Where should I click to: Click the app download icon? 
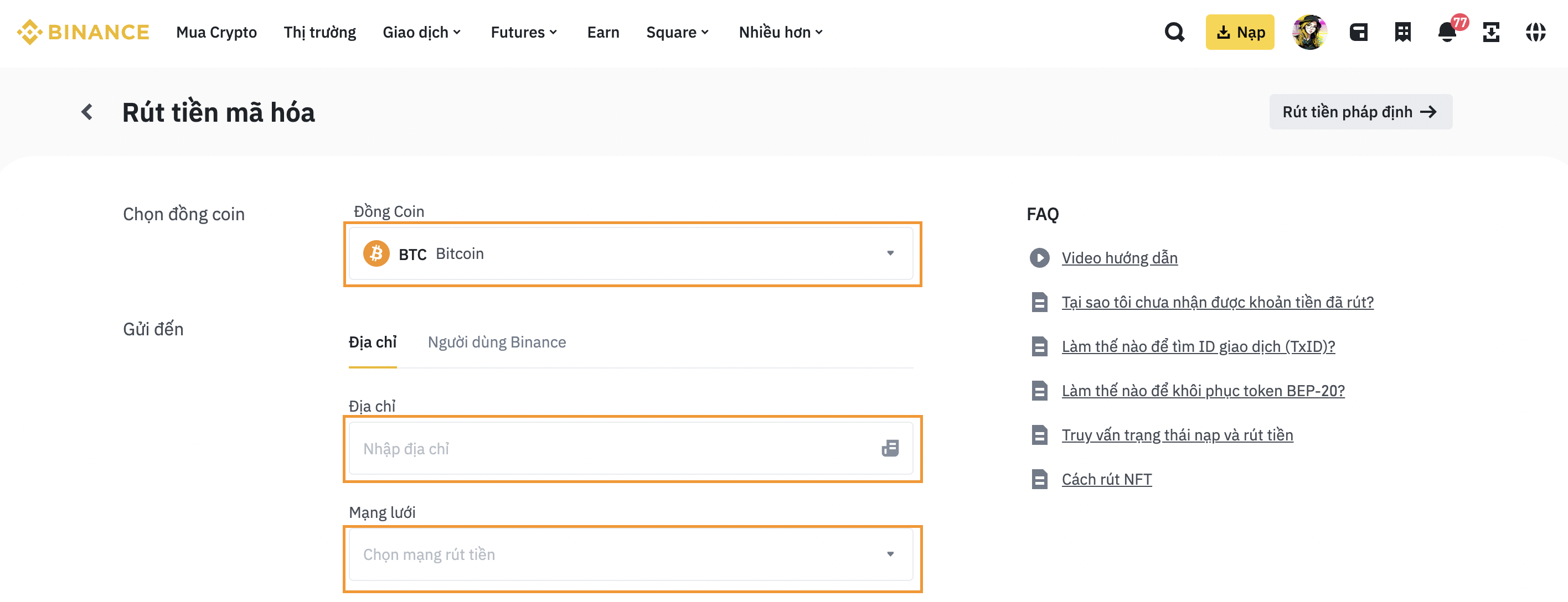[x=1490, y=32]
